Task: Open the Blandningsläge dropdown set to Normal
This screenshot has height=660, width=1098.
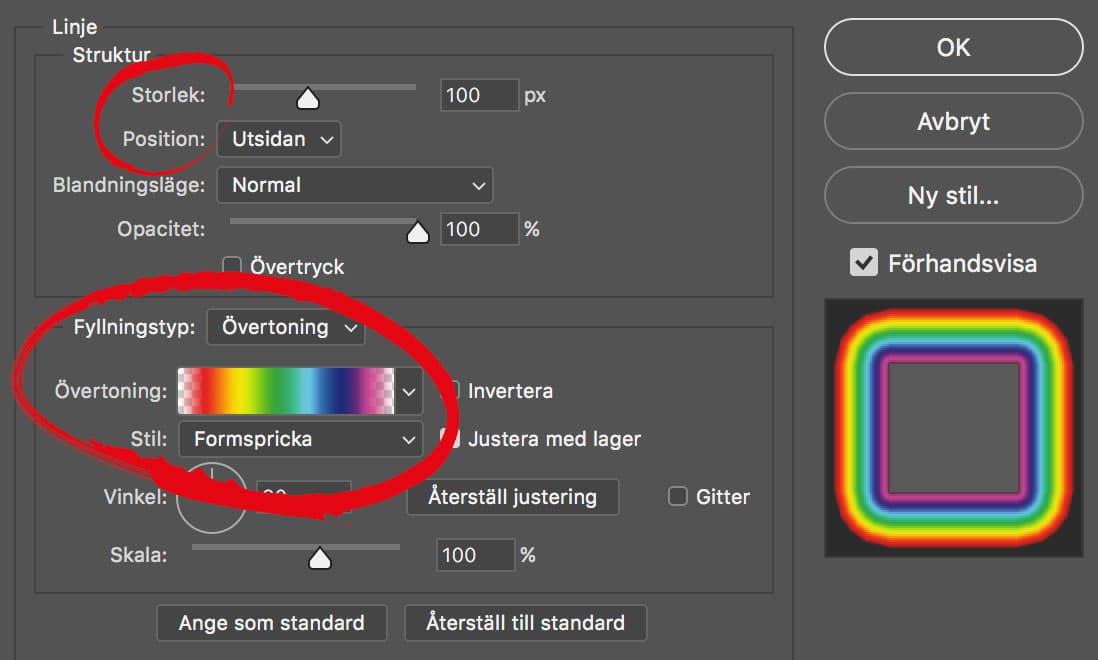Action: pyautogui.click(x=354, y=185)
